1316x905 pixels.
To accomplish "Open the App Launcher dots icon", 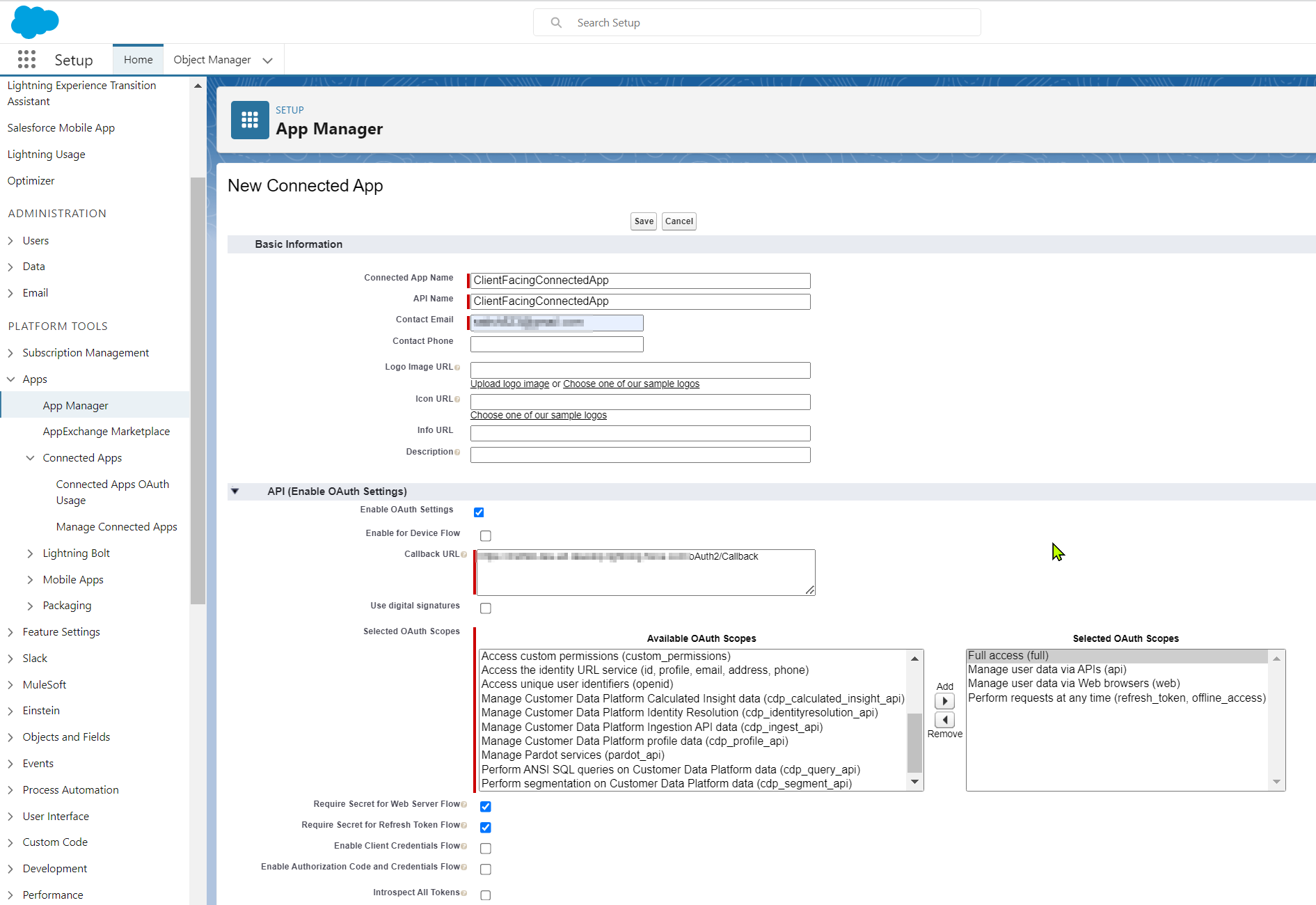I will pyautogui.click(x=26, y=60).
